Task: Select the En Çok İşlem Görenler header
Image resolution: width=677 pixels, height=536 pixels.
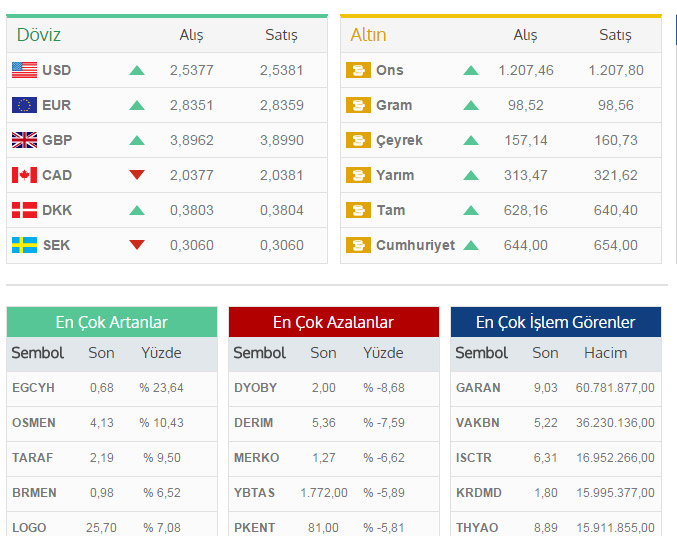Action: coord(556,322)
